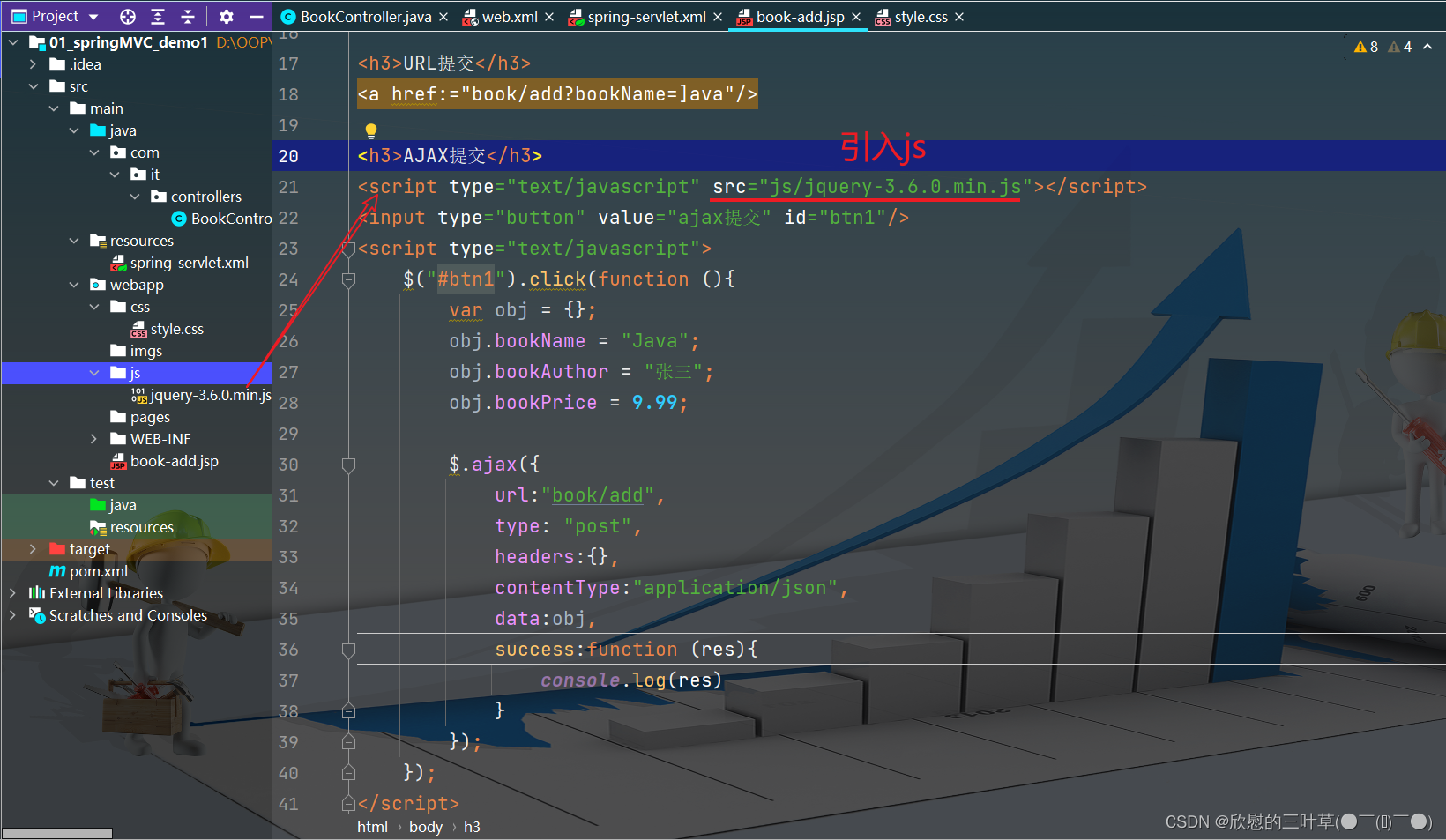This screenshot has width=1446, height=840.
Task: Click the js folder icon in tree
Action: [x=118, y=373]
